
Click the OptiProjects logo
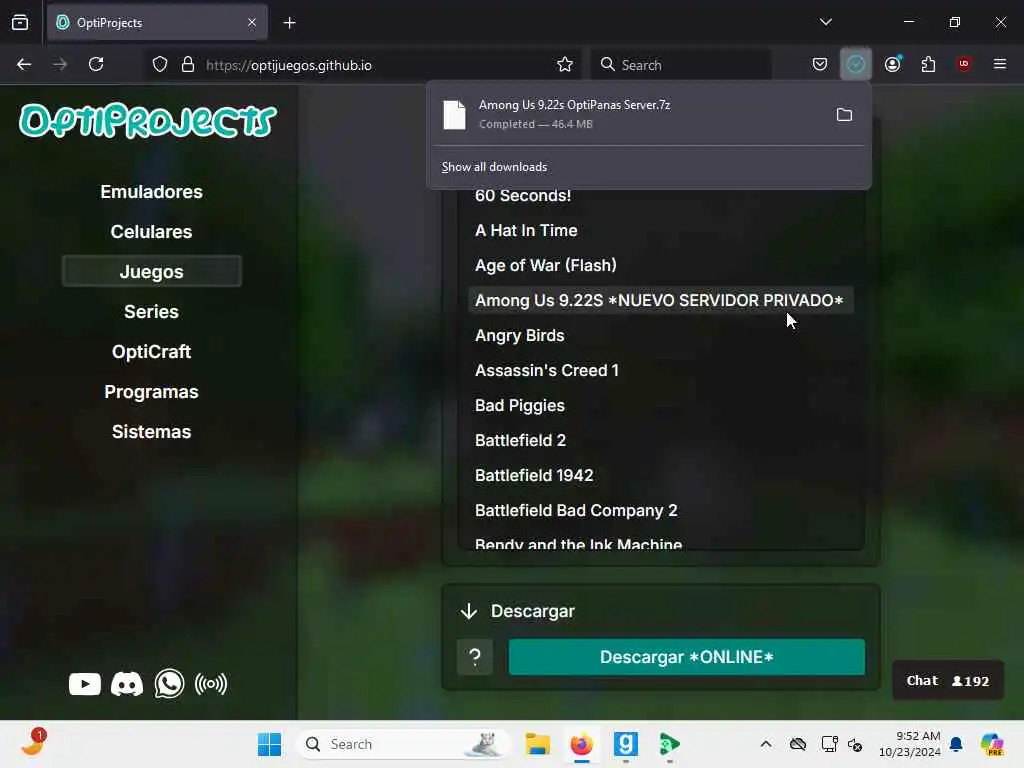coord(149,120)
